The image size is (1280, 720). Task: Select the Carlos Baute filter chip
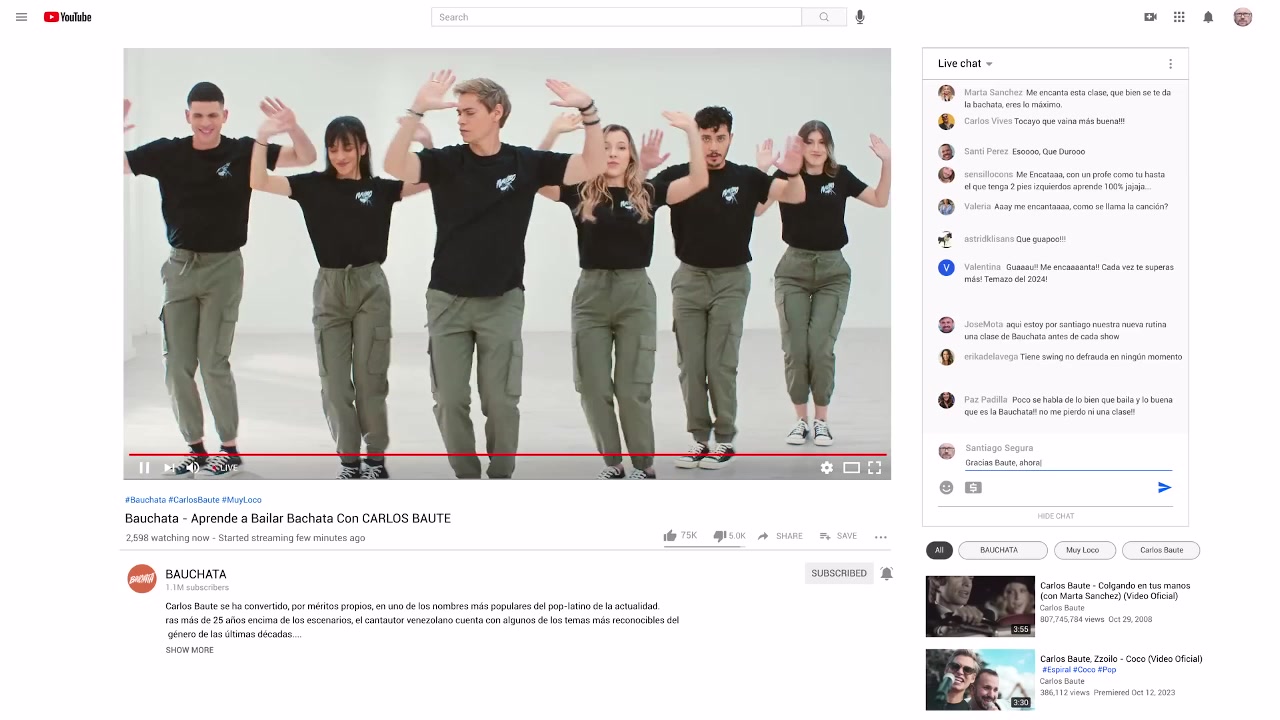point(1161,550)
